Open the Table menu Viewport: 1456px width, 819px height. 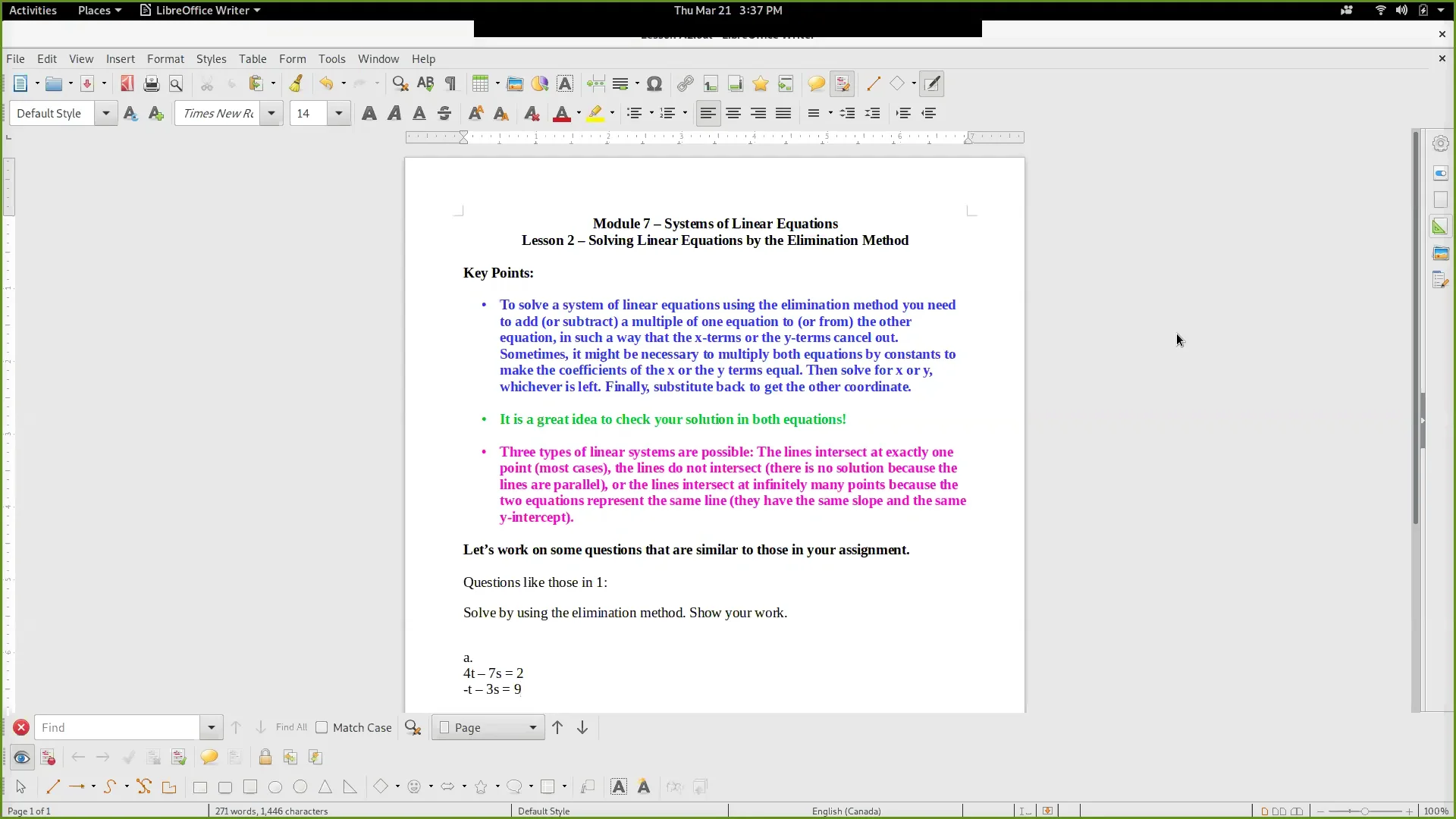tap(253, 58)
